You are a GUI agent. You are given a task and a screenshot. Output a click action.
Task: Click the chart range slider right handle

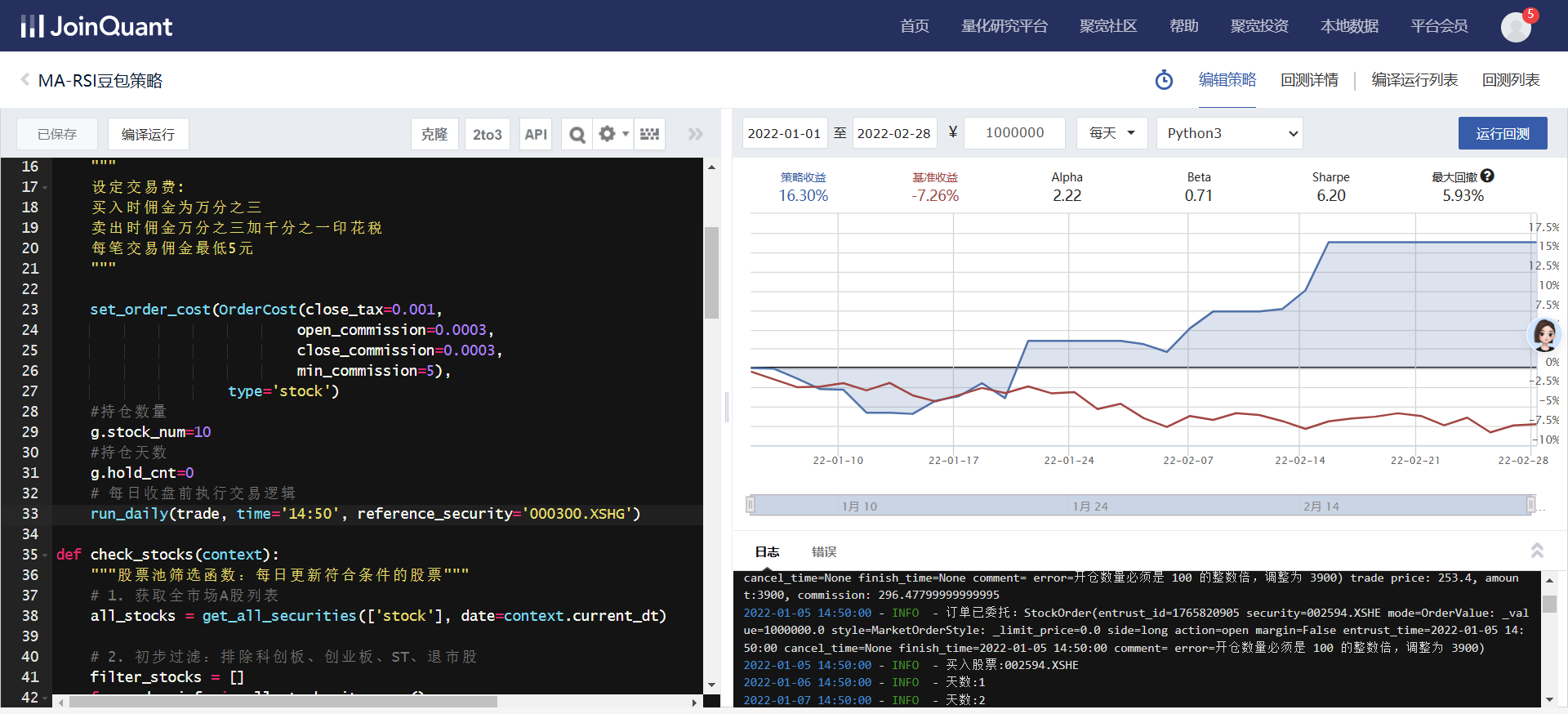click(x=1531, y=505)
